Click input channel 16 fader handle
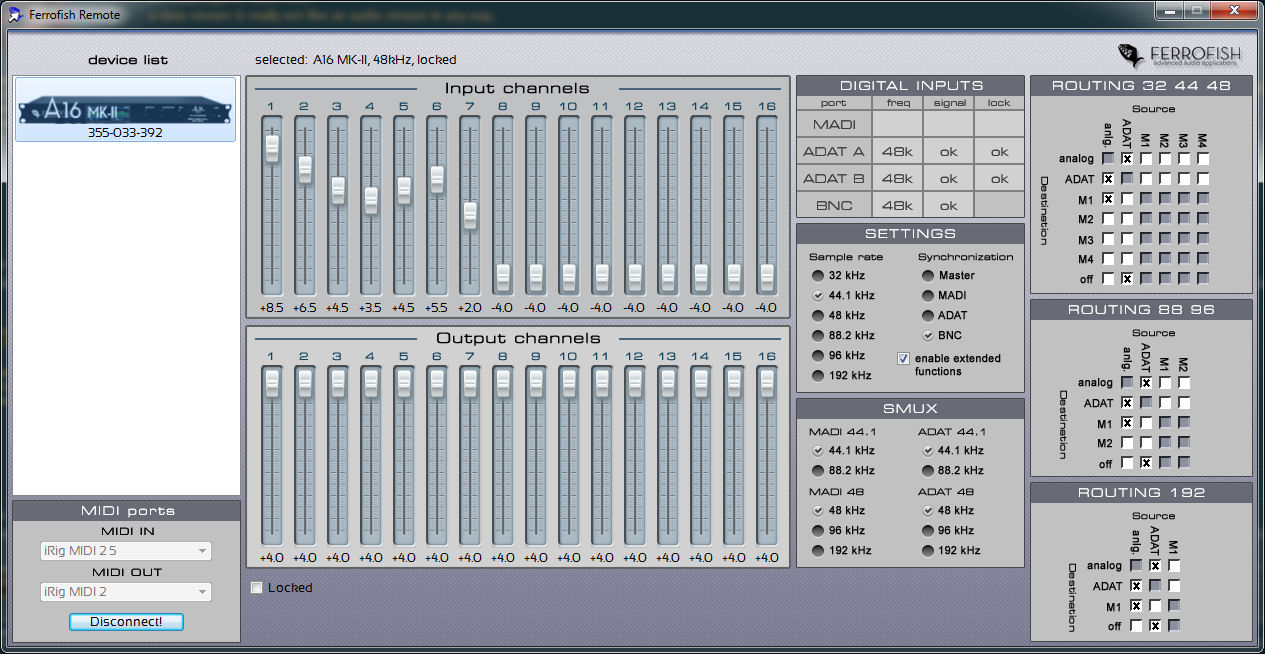 coord(767,276)
